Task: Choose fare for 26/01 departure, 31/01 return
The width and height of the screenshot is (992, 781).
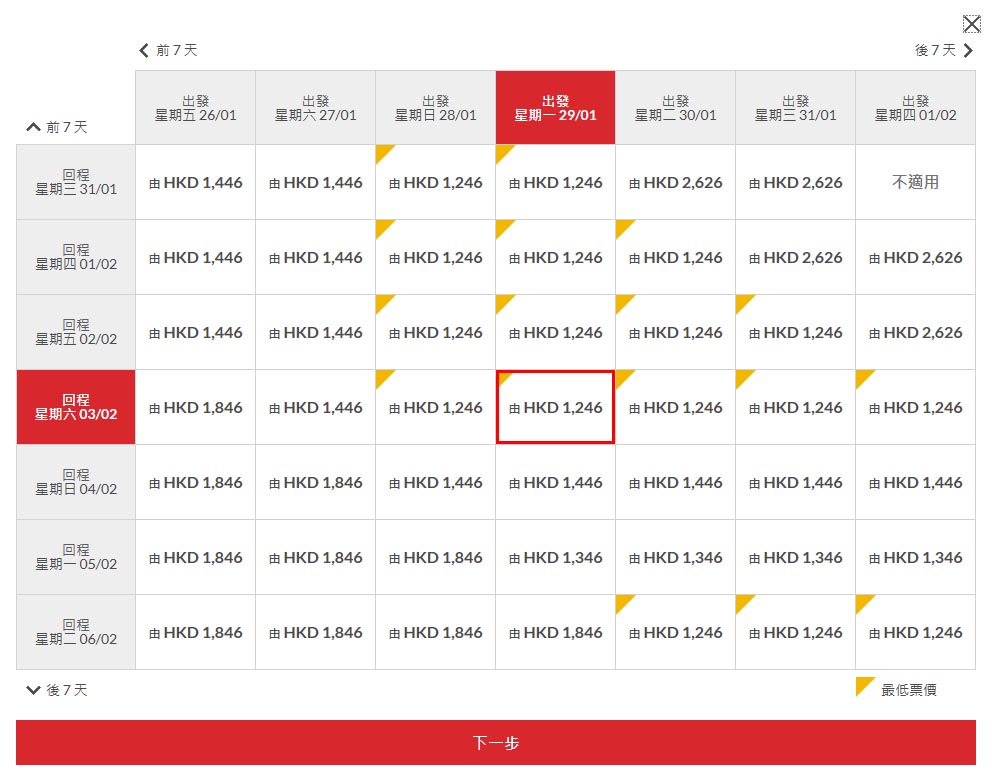Action: click(195, 182)
